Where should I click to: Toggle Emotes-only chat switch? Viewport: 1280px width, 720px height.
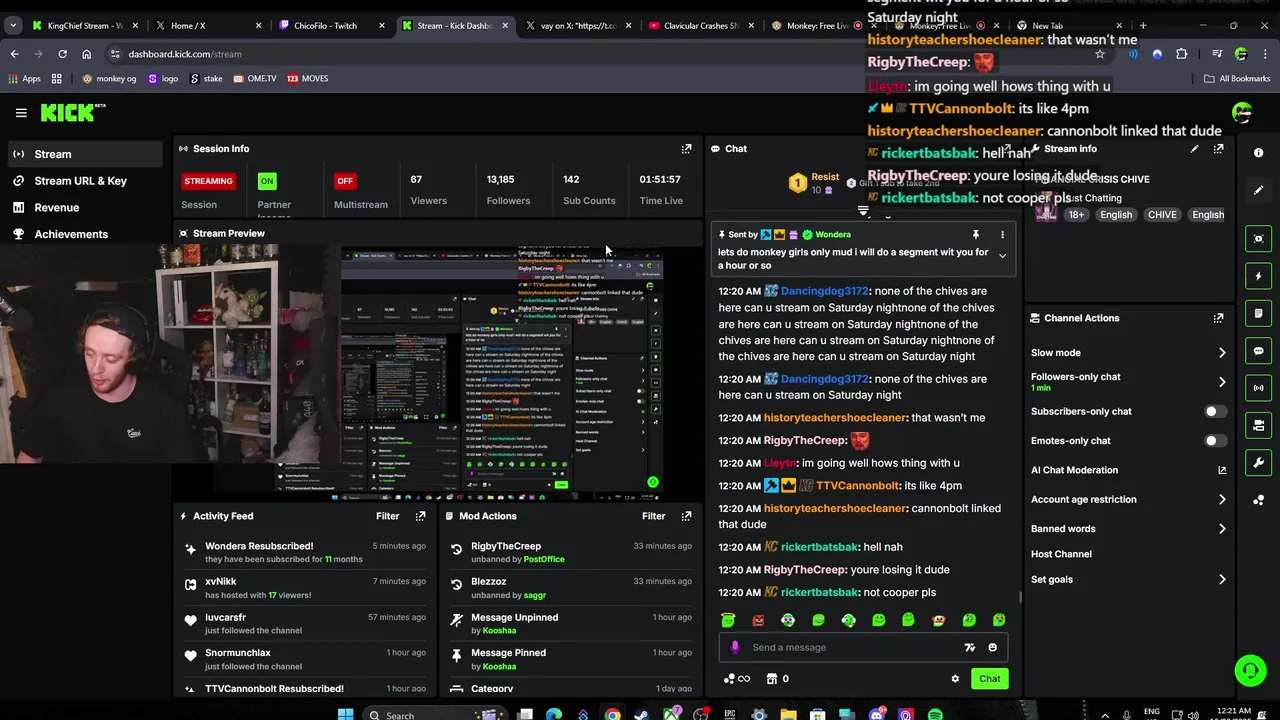(x=1215, y=441)
